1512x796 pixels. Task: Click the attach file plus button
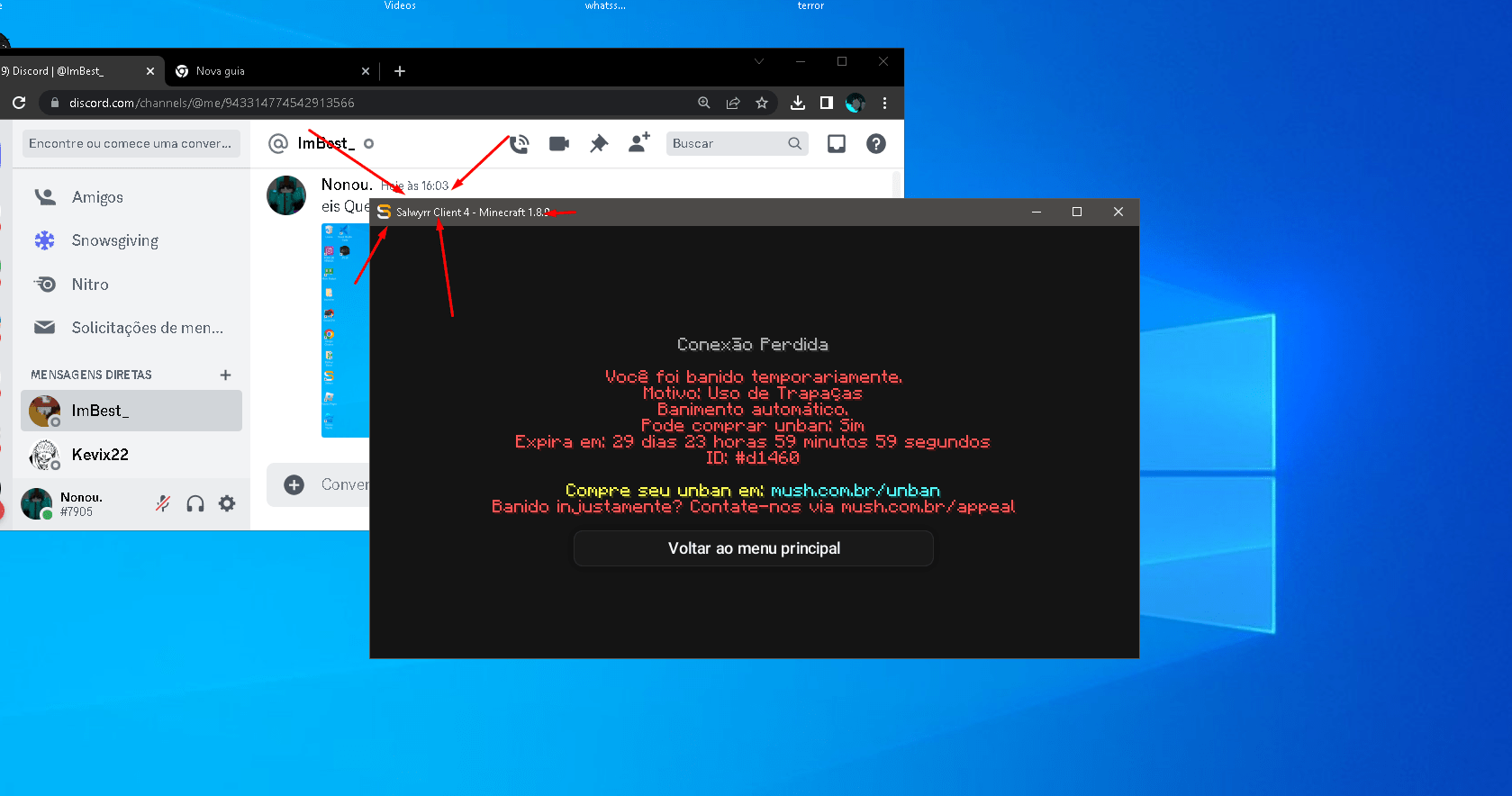pos(294,484)
